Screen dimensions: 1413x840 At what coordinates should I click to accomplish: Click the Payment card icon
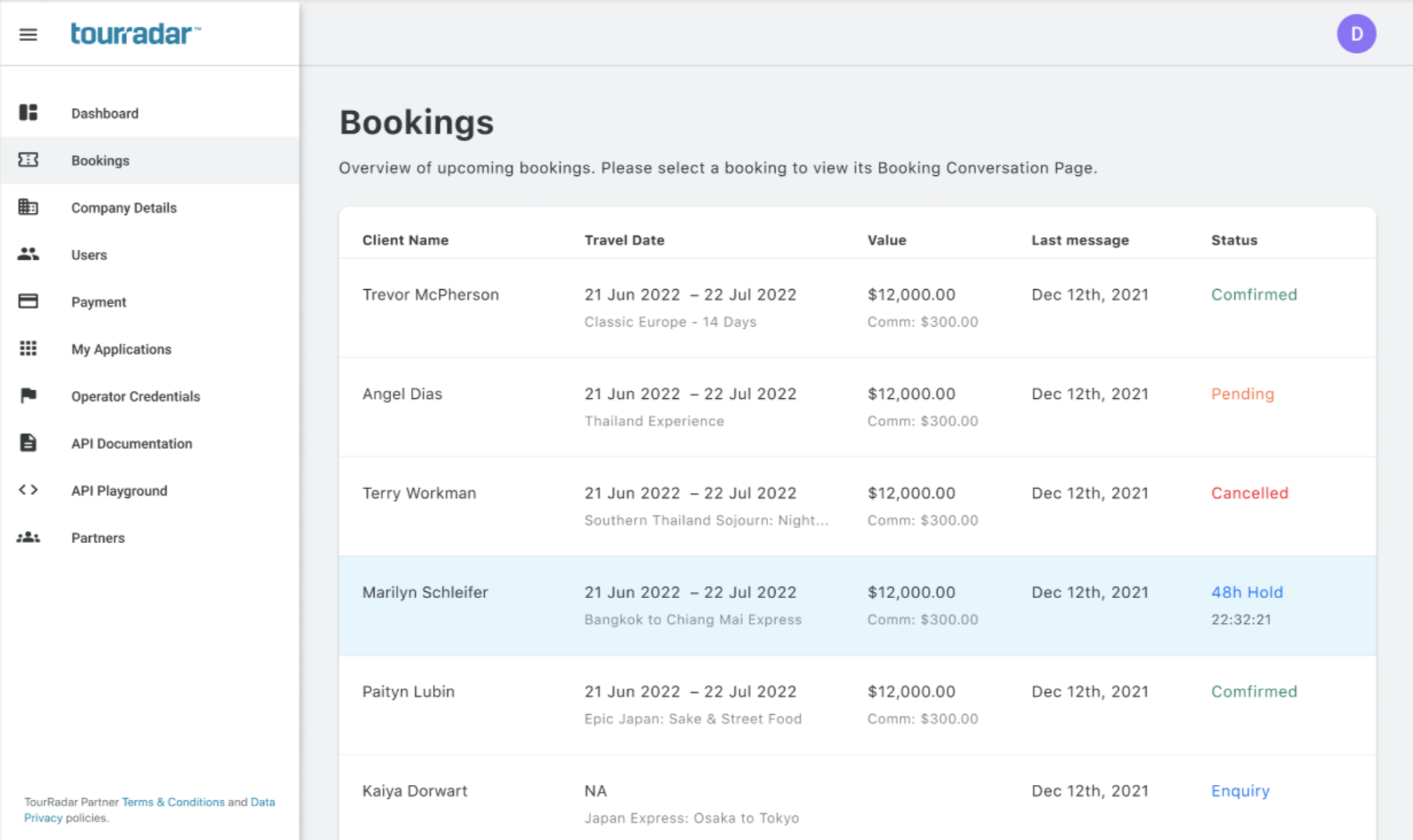point(28,301)
